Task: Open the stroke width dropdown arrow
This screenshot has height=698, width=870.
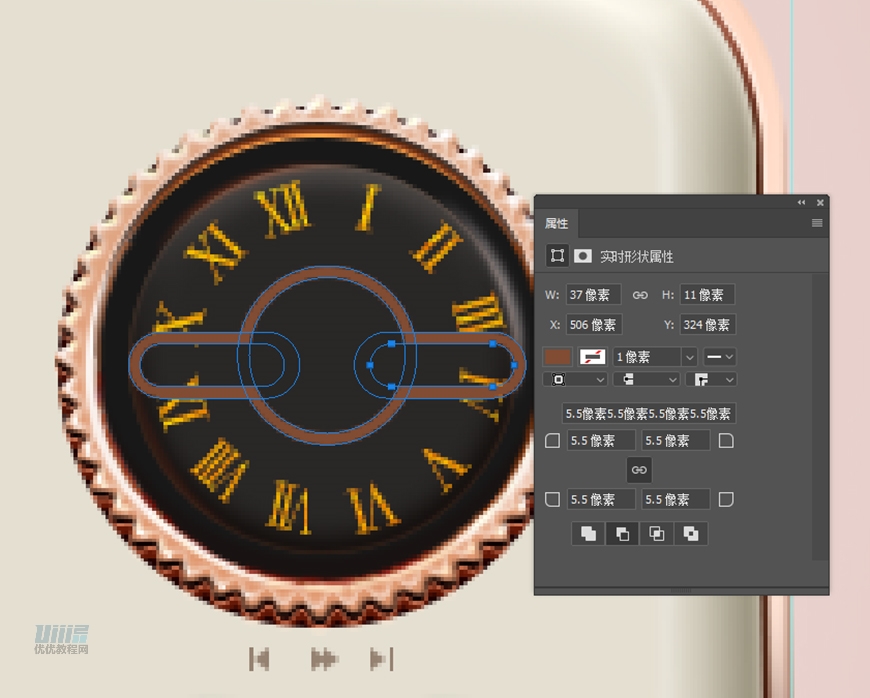Action: pos(689,357)
